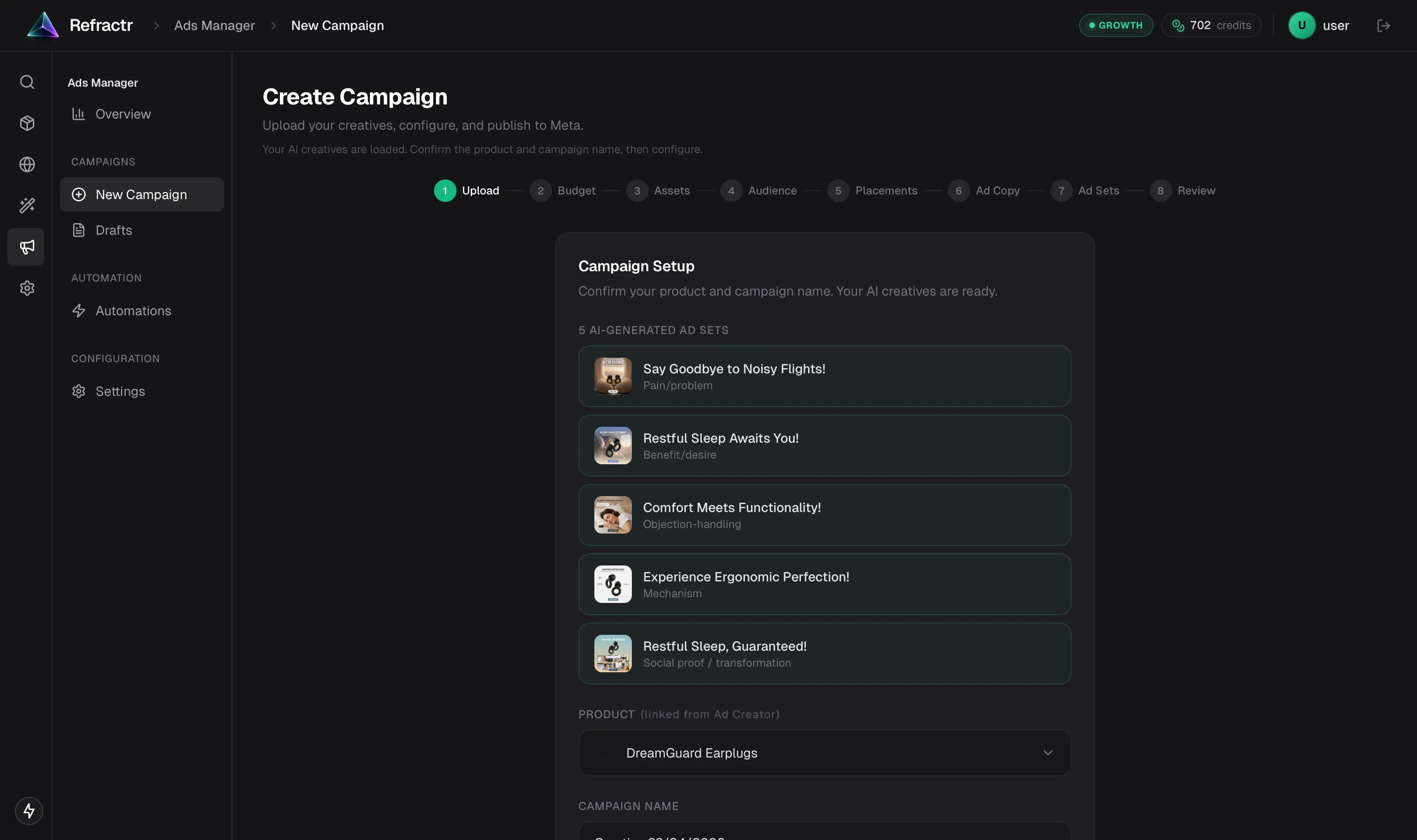The height and width of the screenshot is (840, 1417).
Task: Click the green user avatar
Action: coord(1302,25)
